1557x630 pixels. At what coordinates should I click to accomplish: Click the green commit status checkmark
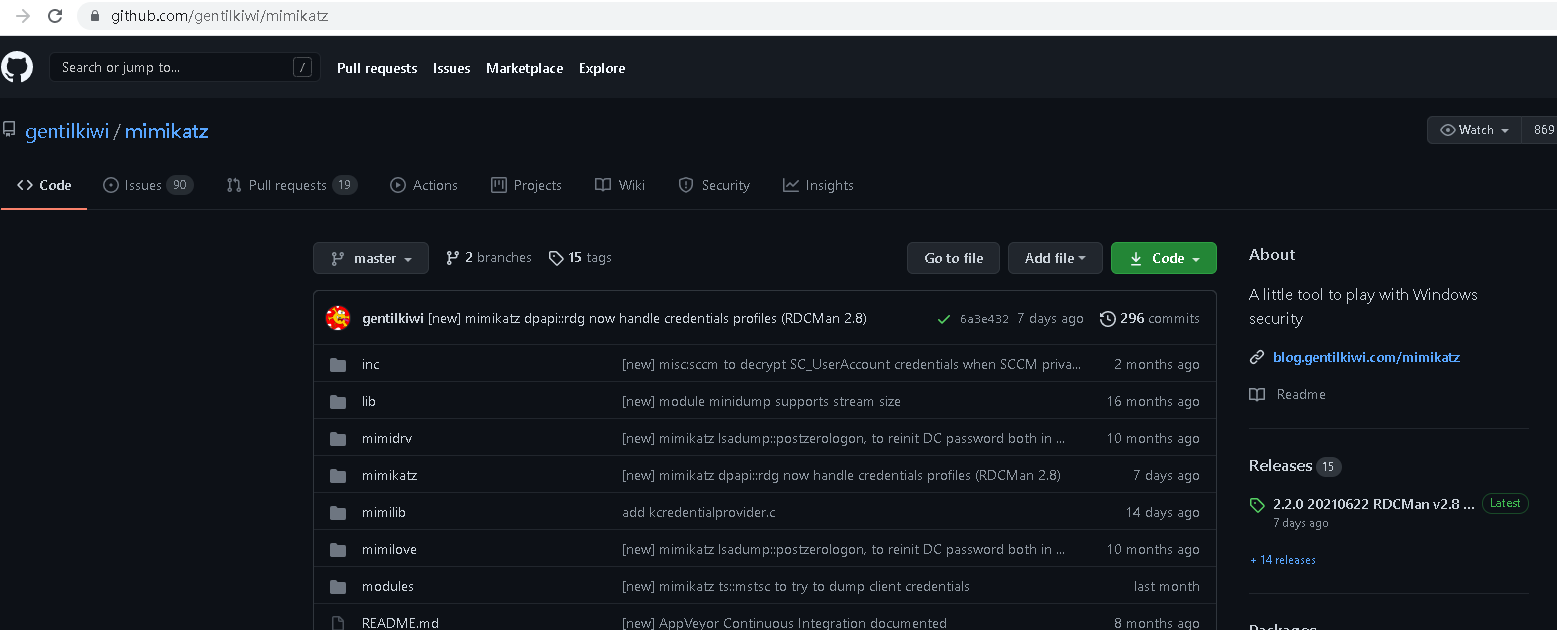pyautogui.click(x=943, y=319)
